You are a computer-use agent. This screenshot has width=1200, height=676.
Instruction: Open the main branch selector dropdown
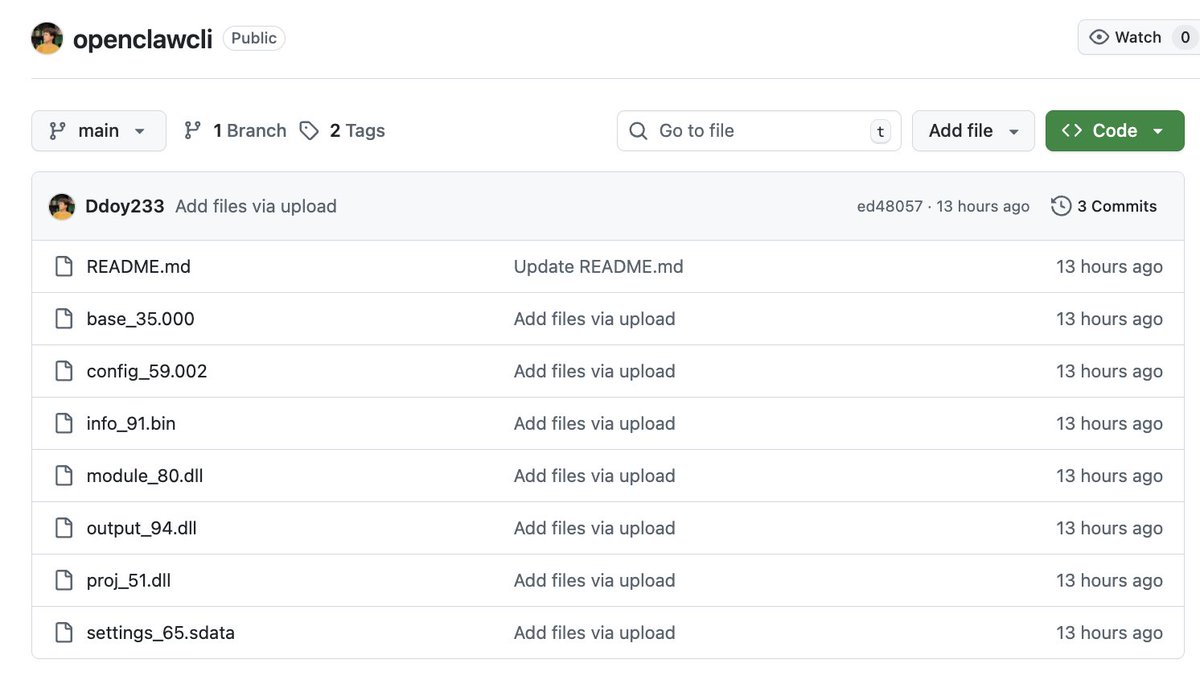[x=99, y=131]
